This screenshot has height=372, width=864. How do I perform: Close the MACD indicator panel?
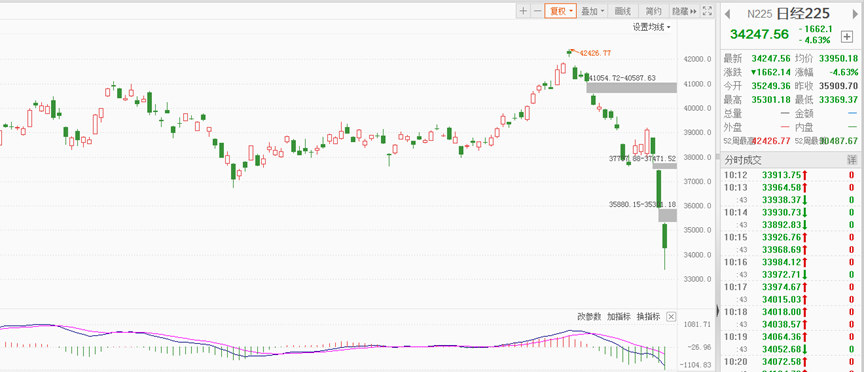(671, 316)
